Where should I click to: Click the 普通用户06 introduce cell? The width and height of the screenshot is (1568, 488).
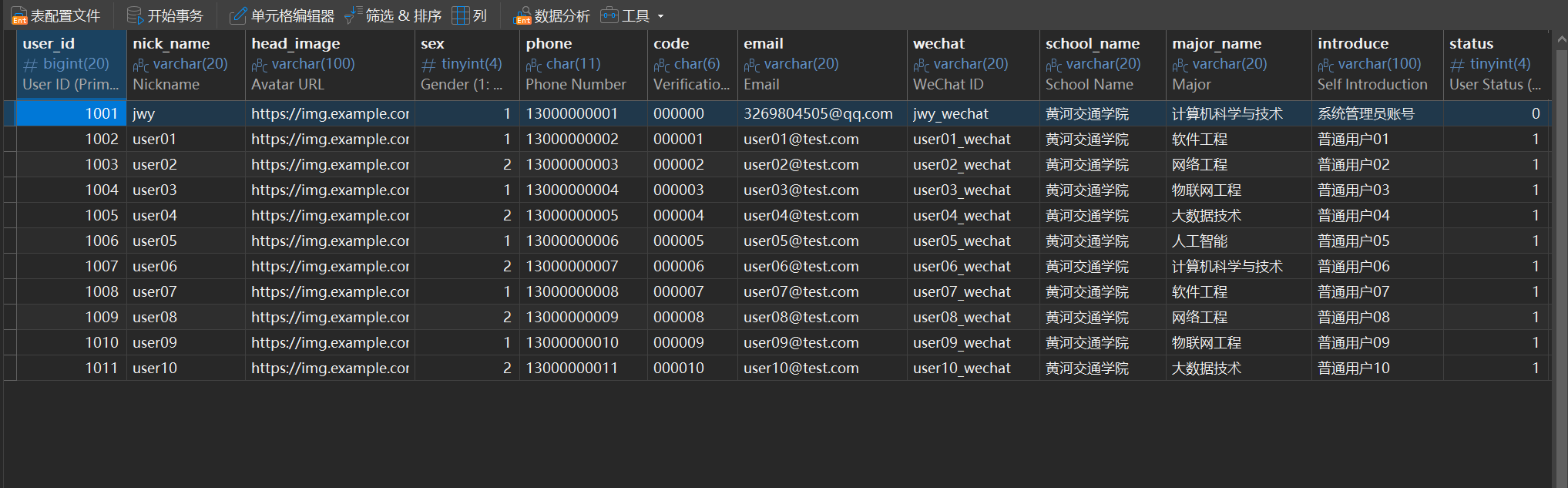(1378, 266)
